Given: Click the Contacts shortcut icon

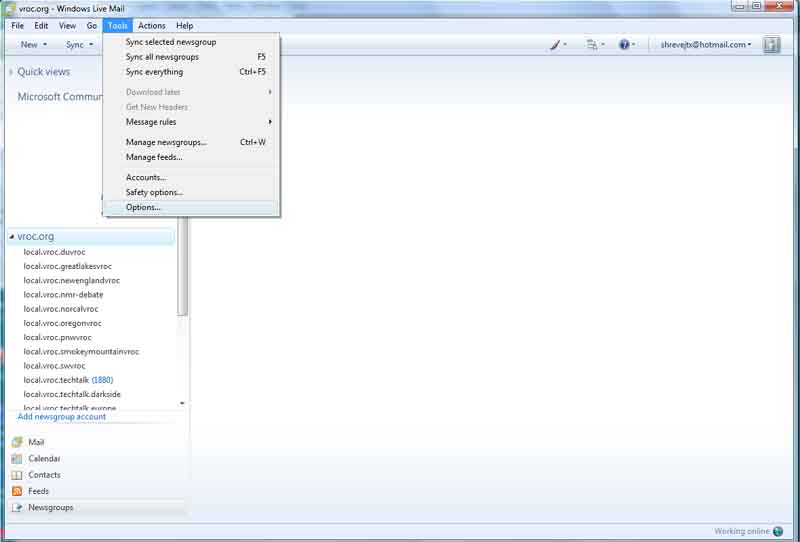Looking at the screenshot, I should pos(17,475).
